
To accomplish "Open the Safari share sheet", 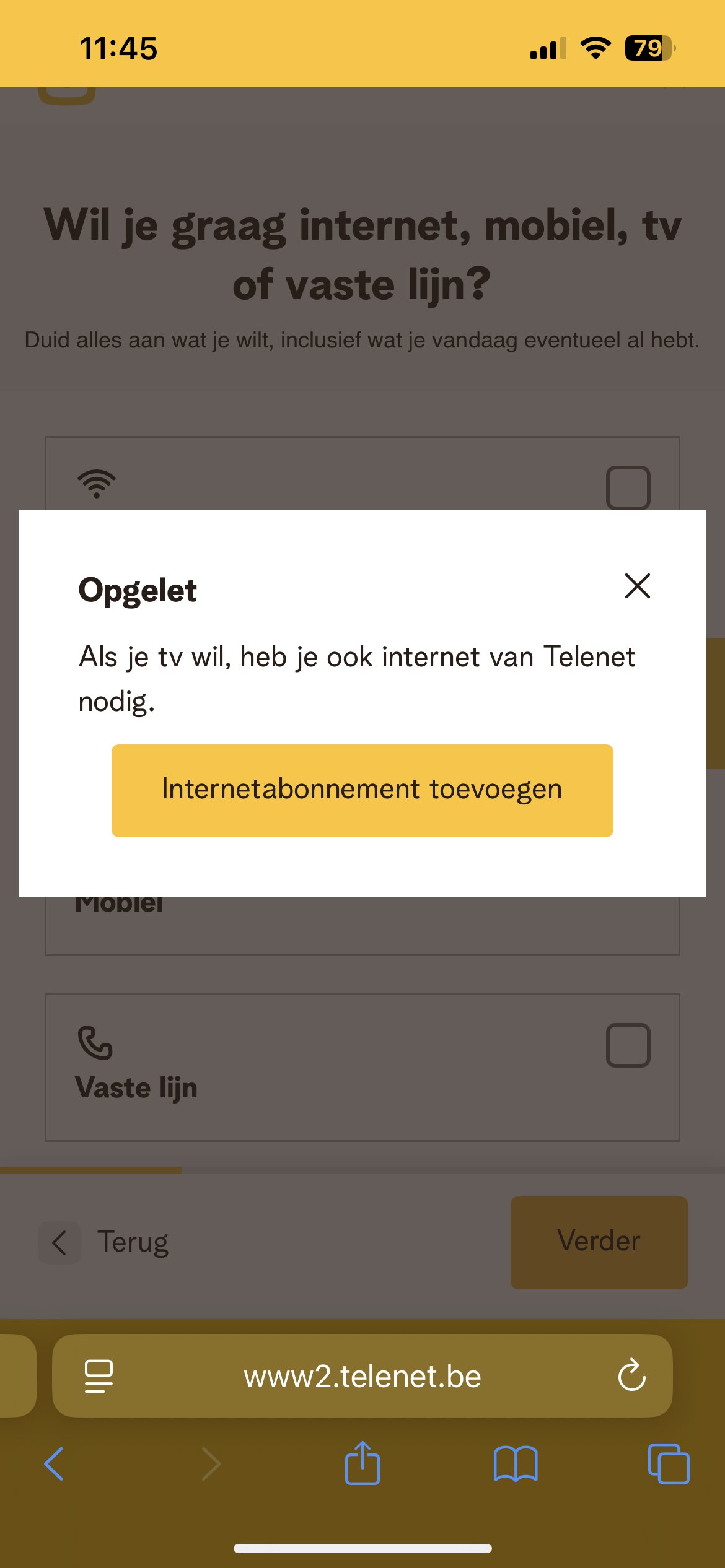I will [362, 1464].
